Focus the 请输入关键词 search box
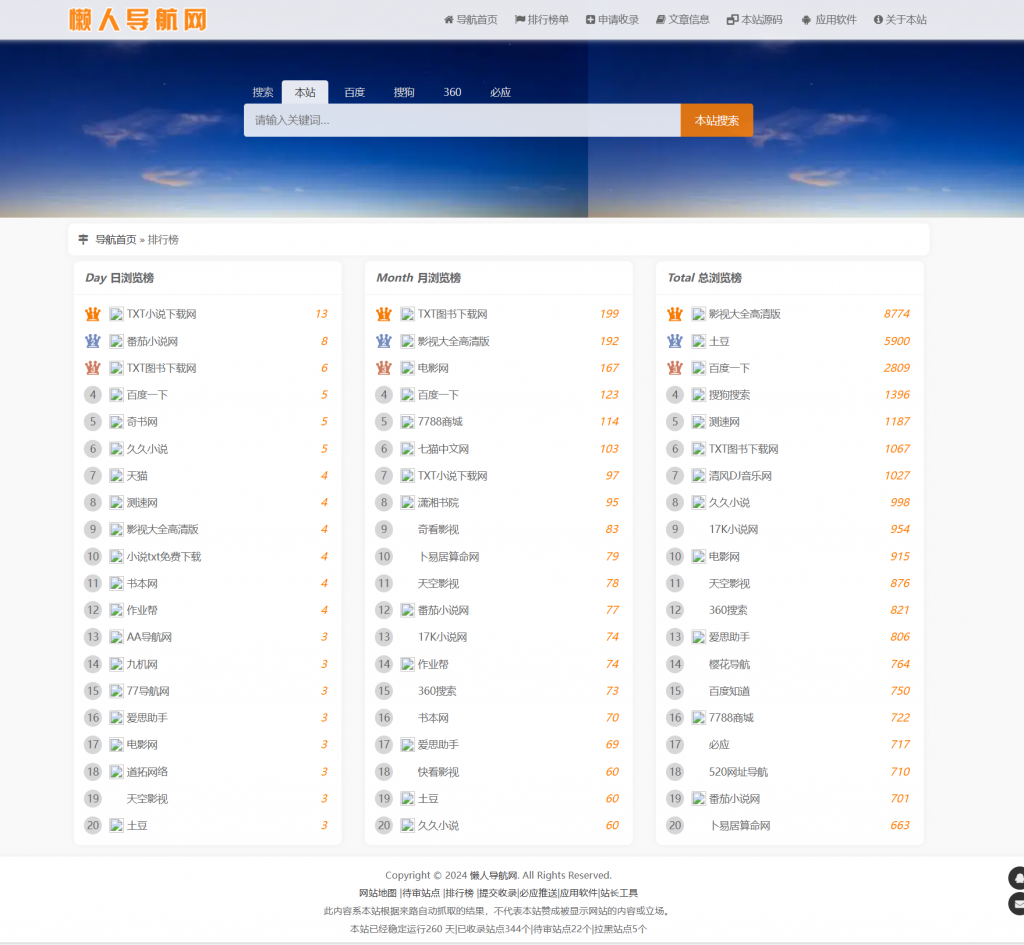This screenshot has width=1024, height=945. click(x=462, y=120)
